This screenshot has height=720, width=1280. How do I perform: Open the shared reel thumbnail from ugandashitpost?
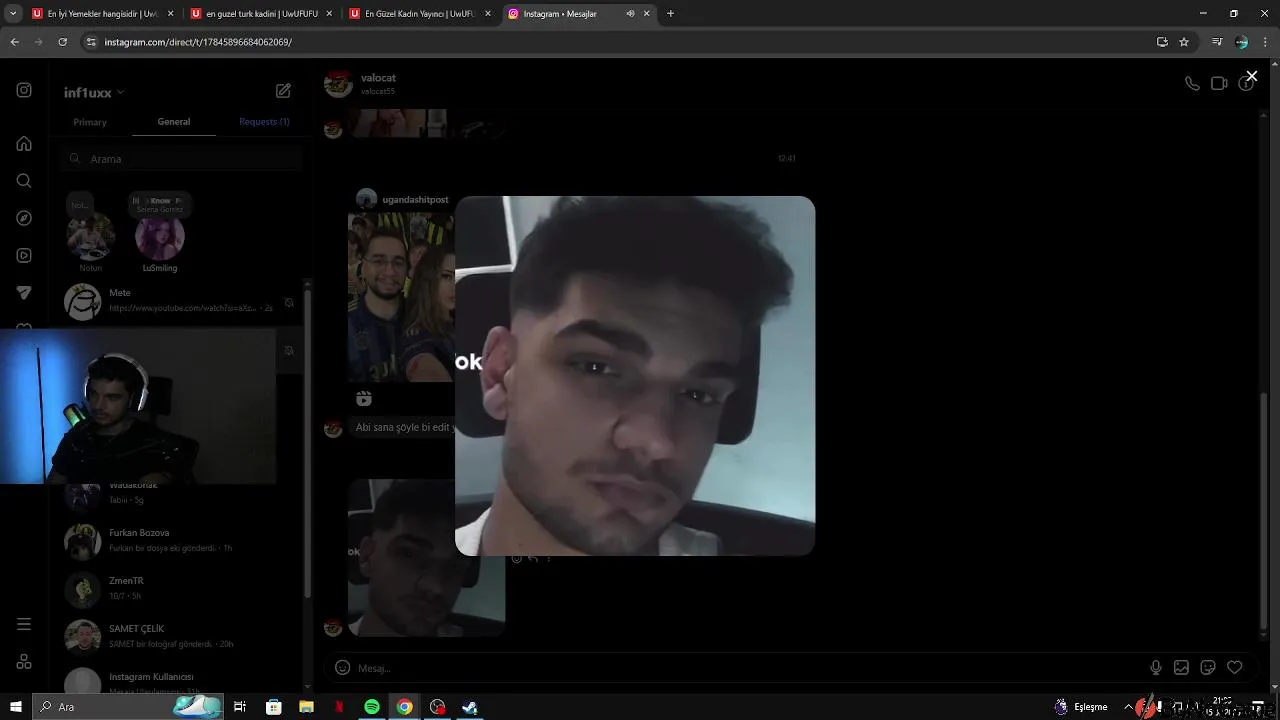[401, 297]
